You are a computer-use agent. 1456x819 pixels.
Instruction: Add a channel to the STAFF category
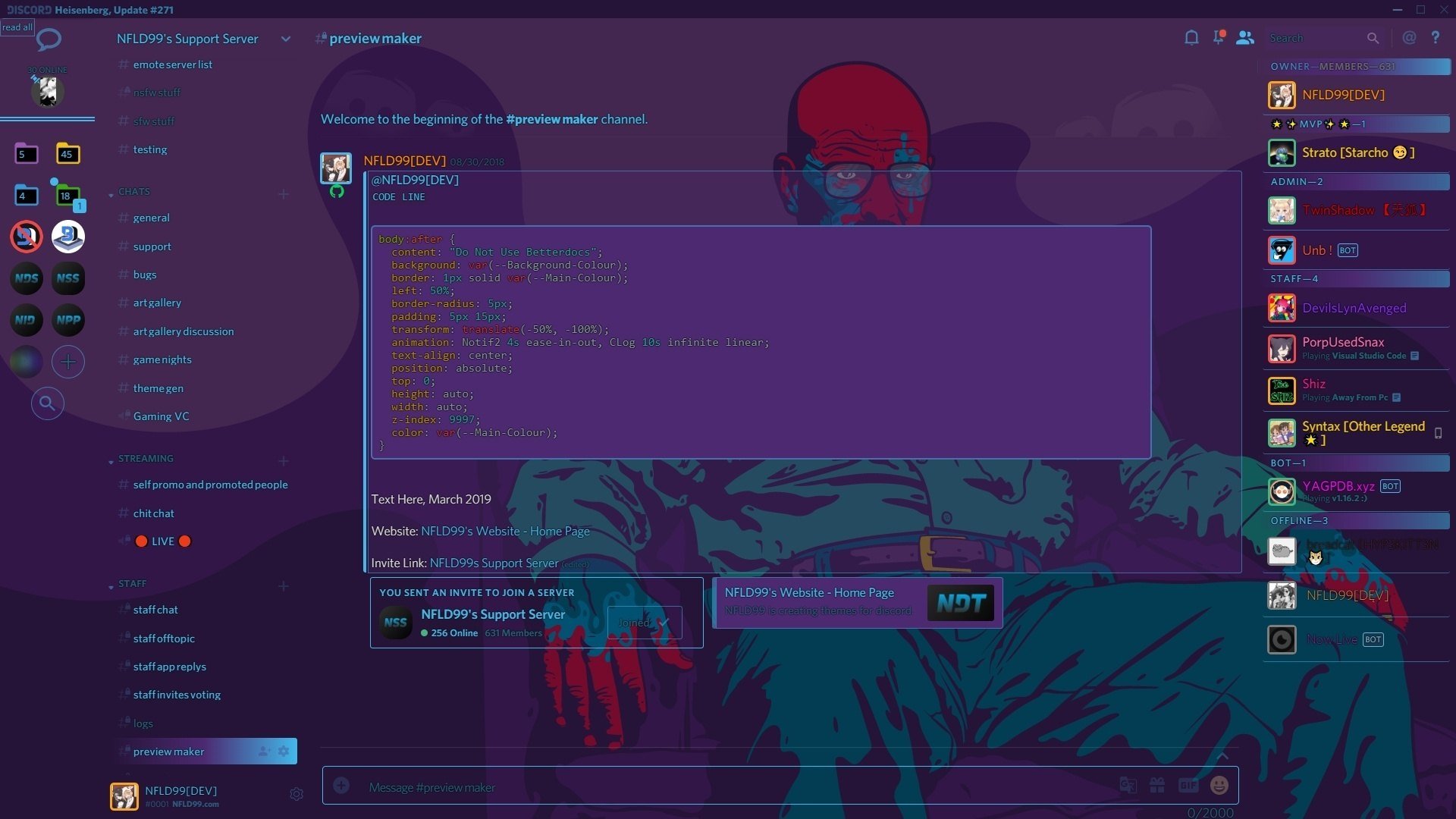284,586
